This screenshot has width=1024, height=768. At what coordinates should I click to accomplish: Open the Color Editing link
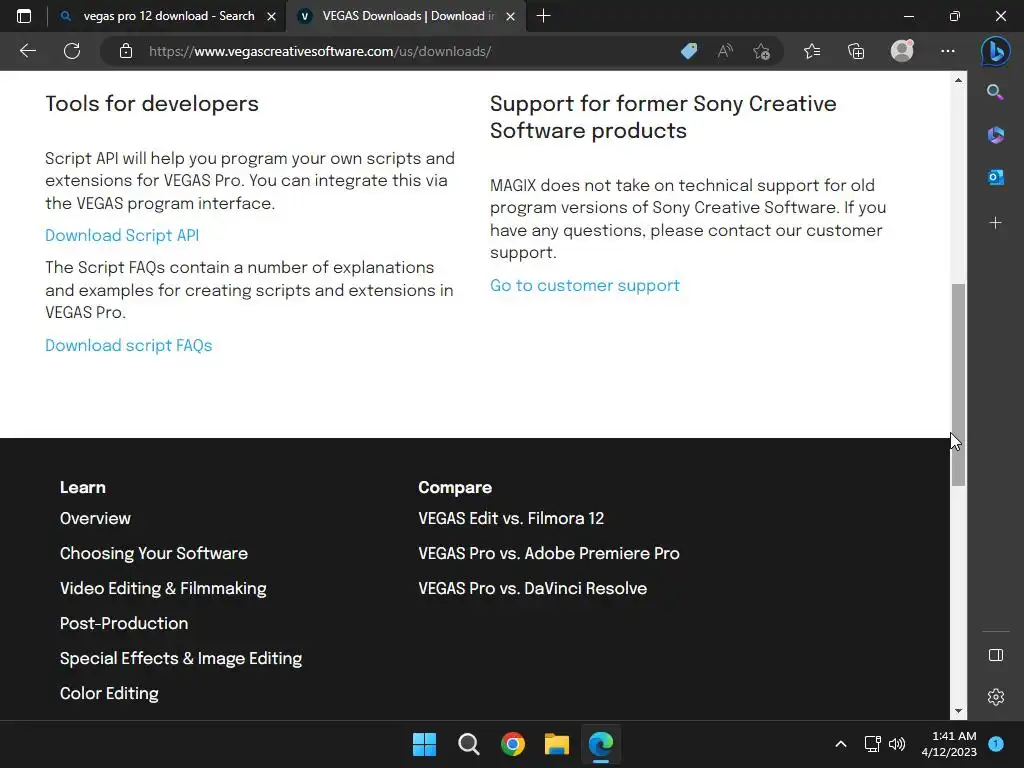[109, 694]
